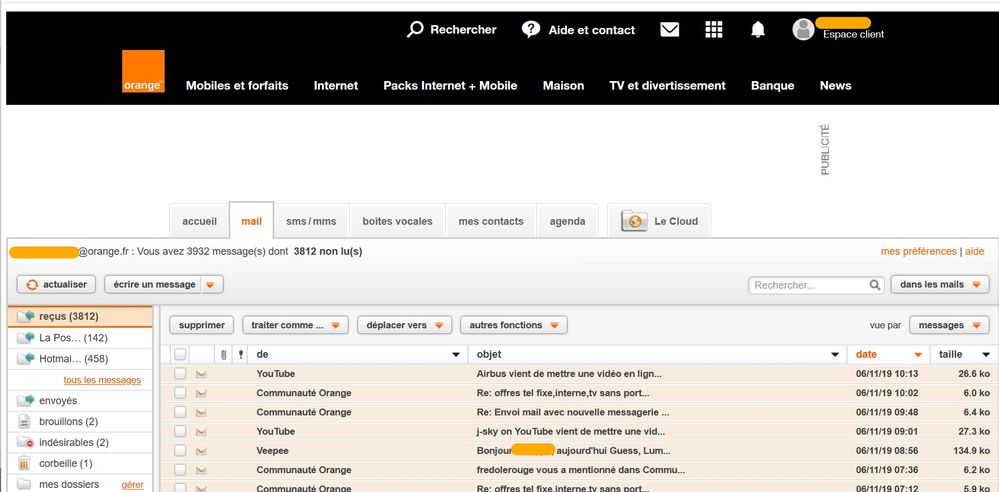The height and width of the screenshot is (492, 999).
Task: Open message 'Airbus vient de mettre une vidéo en lign...'
Action: click(569, 374)
